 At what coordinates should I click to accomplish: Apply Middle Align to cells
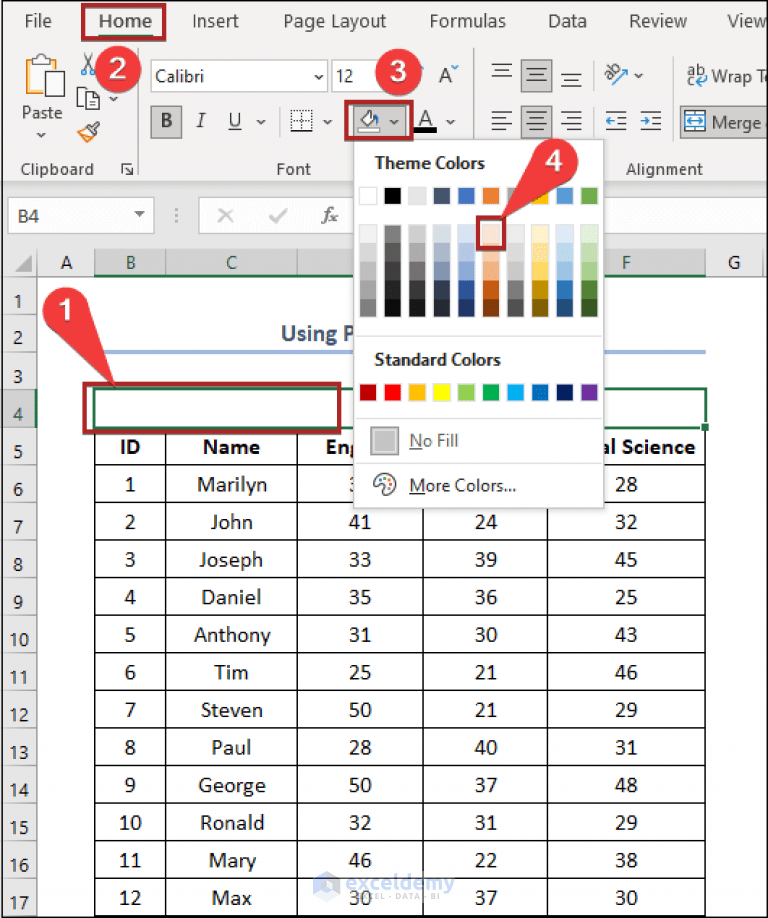[536, 75]
